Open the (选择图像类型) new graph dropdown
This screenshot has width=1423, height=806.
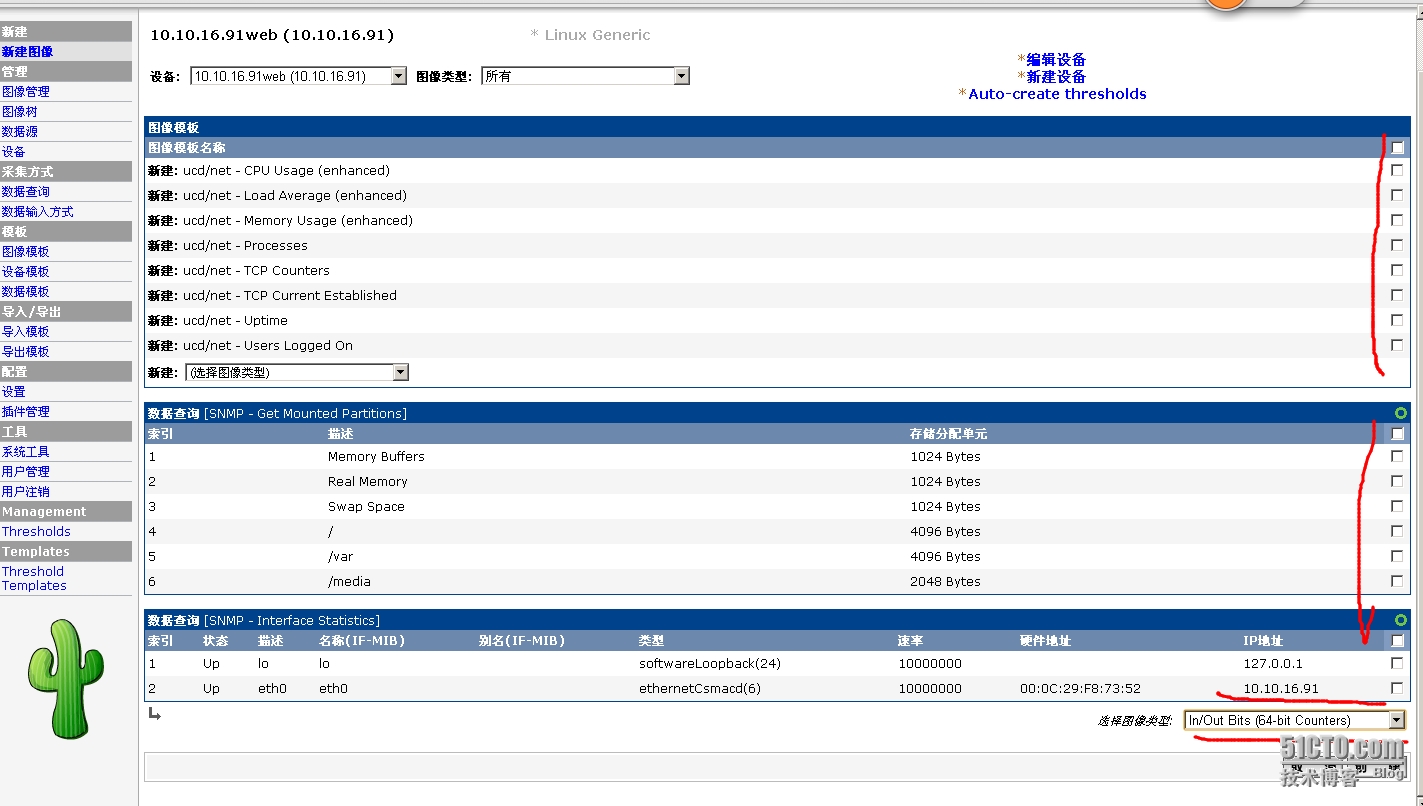point(297,372)
